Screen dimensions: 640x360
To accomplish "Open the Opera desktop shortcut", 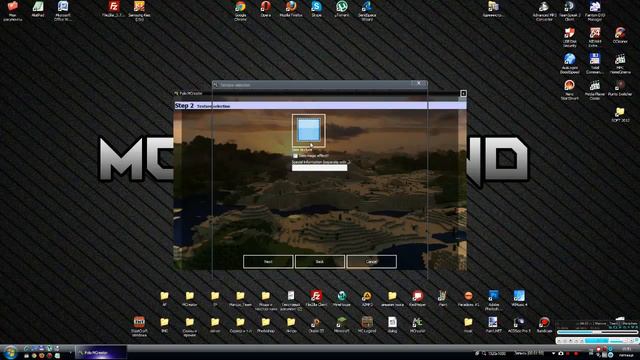I will (265, 9).
